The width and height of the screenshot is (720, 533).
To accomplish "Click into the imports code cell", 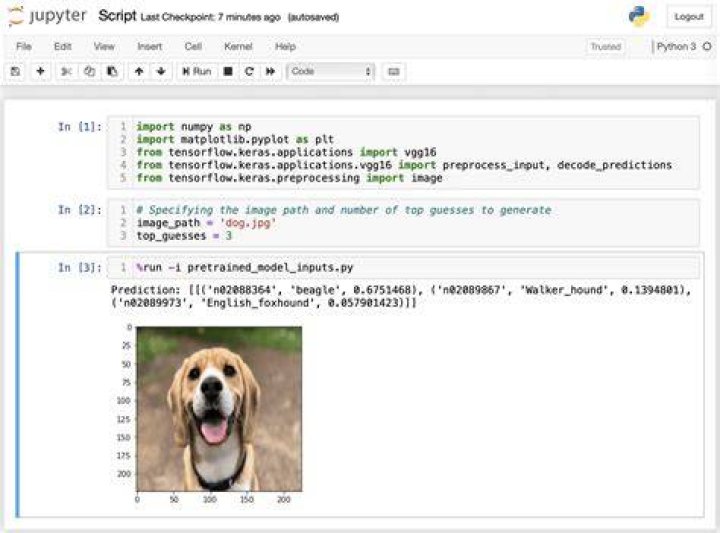I will (x=403, y=152).
